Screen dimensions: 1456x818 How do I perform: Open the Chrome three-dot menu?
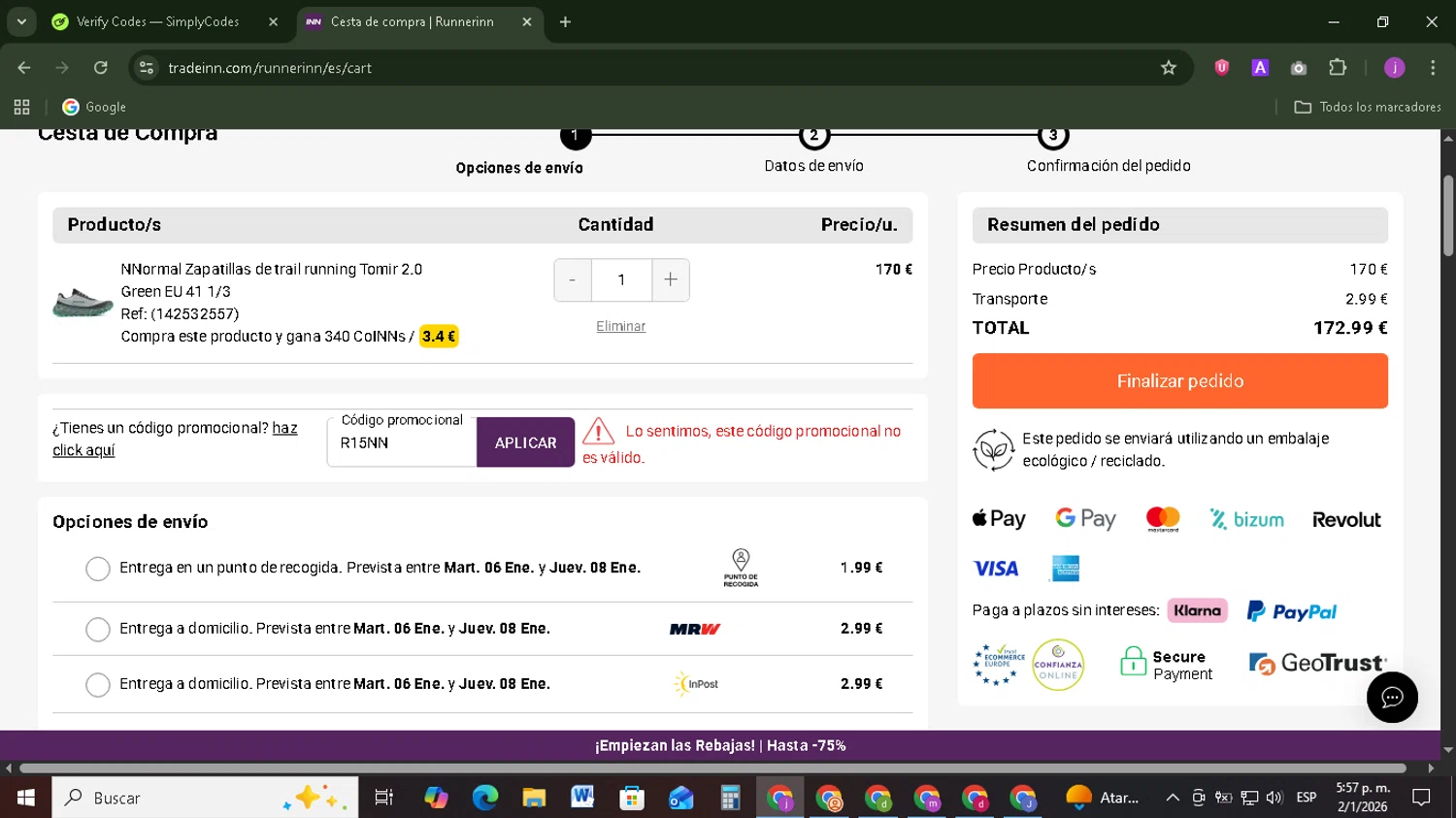1433,68
